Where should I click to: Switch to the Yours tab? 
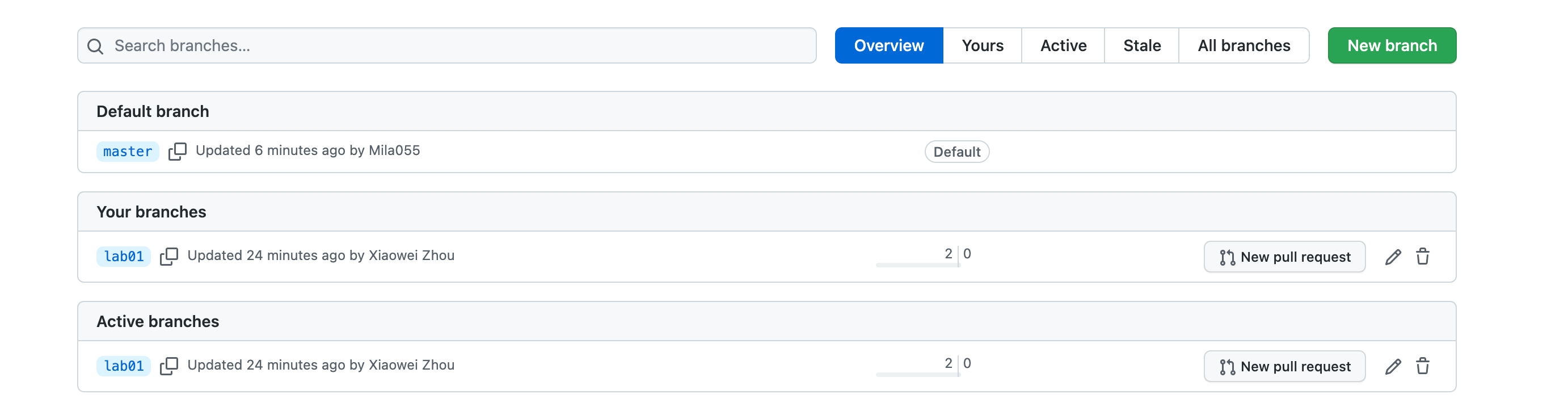tap(982, 45)
